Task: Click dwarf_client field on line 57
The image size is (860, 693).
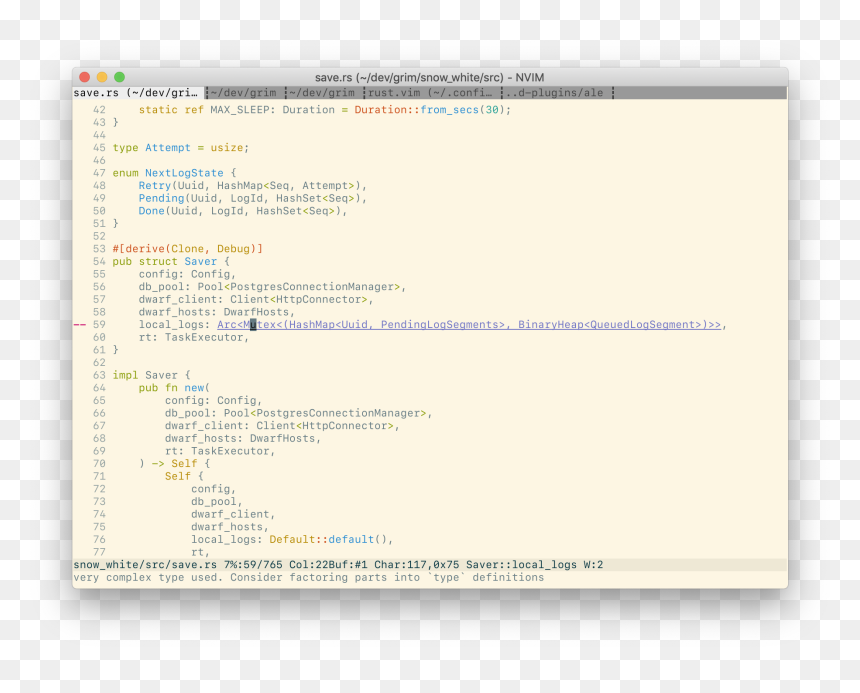Action: pyautogui.click(x=178, y=299)
